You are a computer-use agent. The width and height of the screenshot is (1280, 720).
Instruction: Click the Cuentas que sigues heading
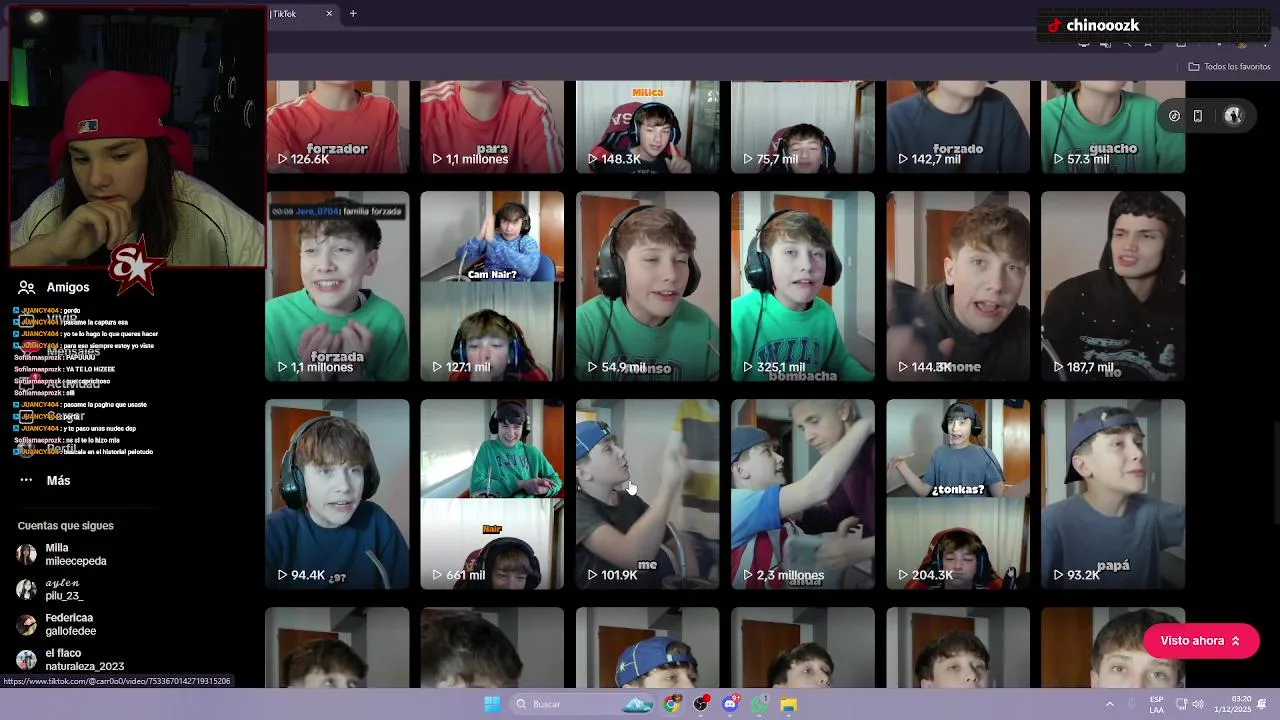tap(65, 526)
